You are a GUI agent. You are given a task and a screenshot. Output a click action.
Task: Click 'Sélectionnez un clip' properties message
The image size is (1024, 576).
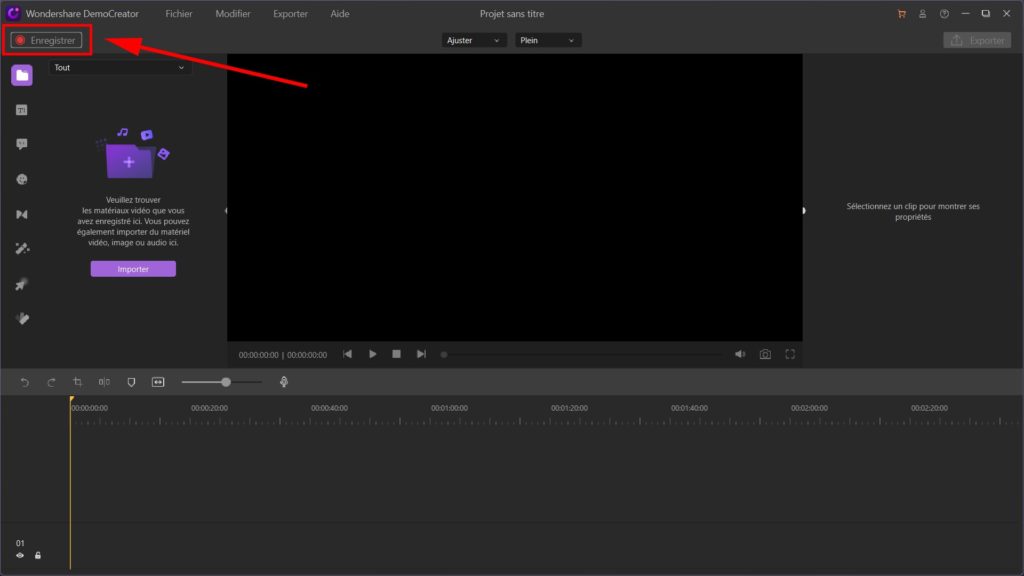(913, 212)
